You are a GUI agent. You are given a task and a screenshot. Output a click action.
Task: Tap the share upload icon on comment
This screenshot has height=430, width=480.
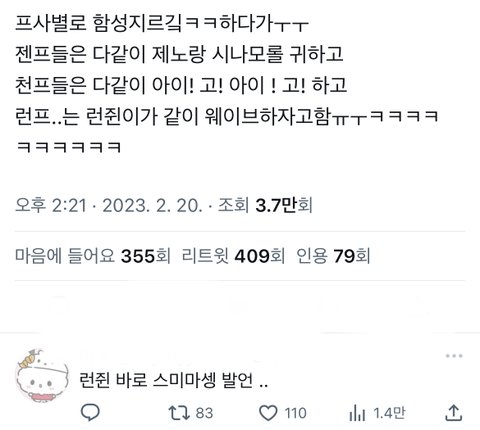click(454, 413)
